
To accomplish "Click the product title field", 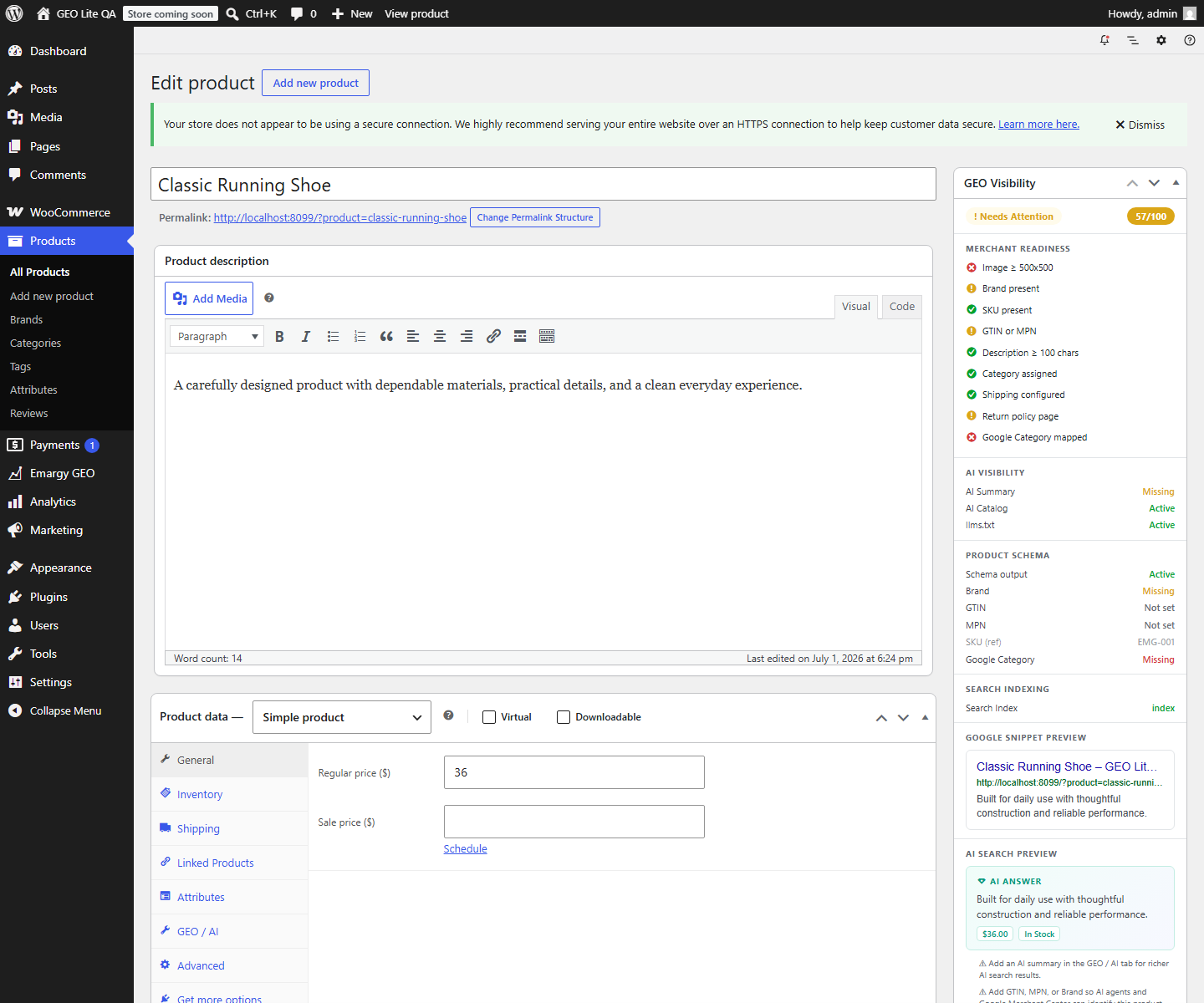I will (543, 184).
